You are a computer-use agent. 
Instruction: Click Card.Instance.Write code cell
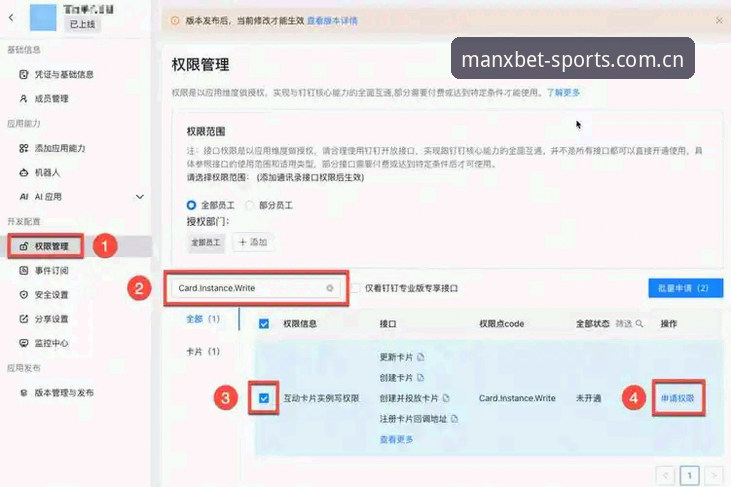click(x=517, y=398)
